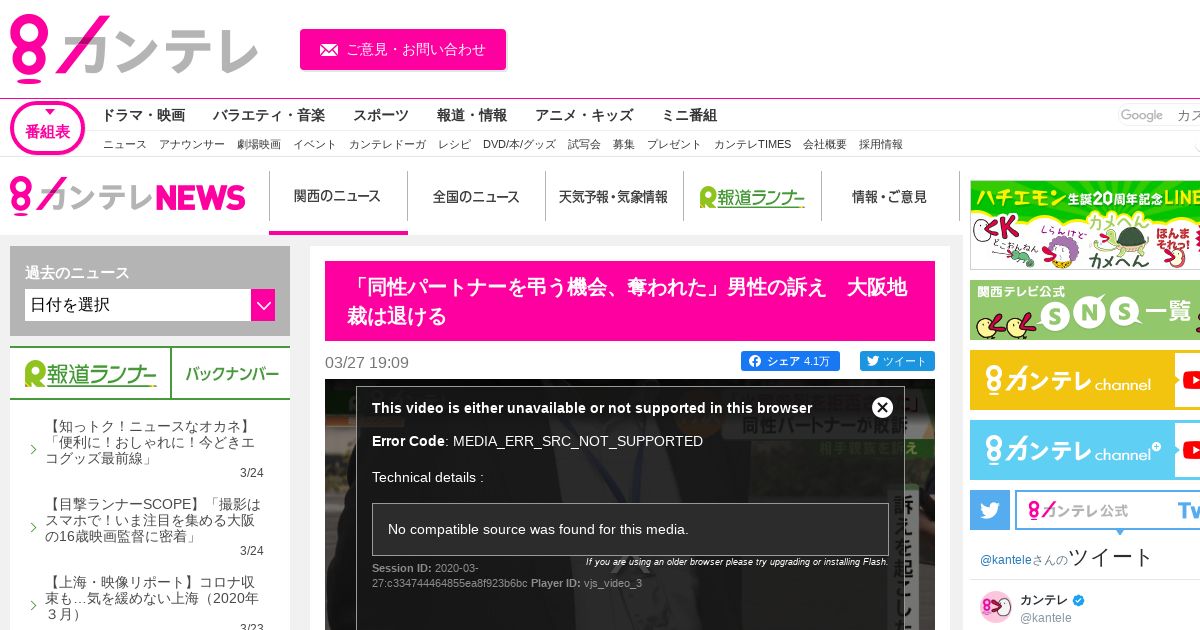The width and height of the screenshot is (1200, 630).
Task: Open the 目撃ランナーSCOPE article
Action: pos(155,520)
